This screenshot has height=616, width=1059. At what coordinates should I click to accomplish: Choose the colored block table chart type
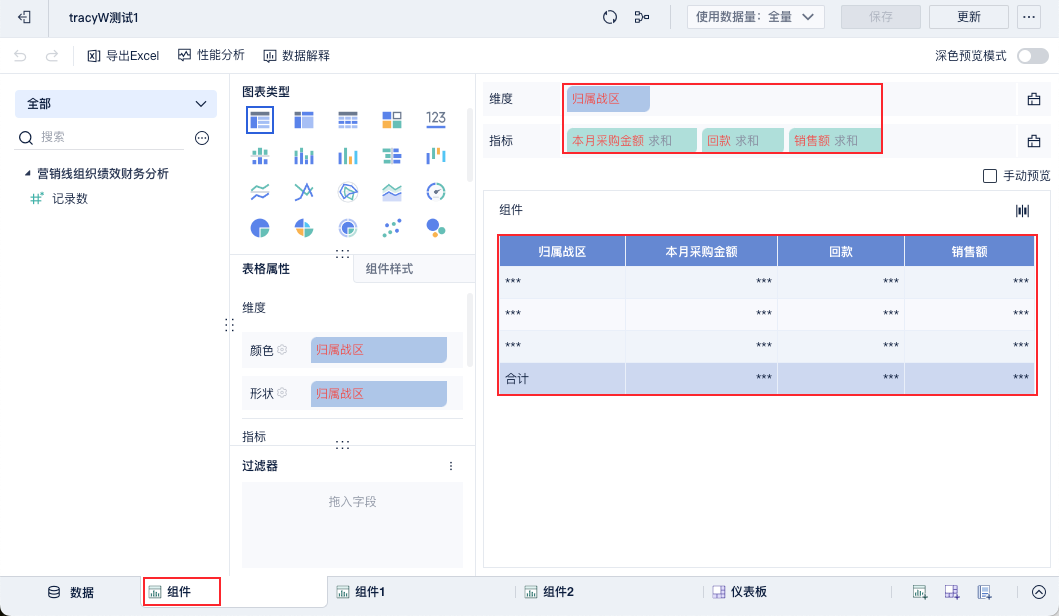click(x=392, y=120)
